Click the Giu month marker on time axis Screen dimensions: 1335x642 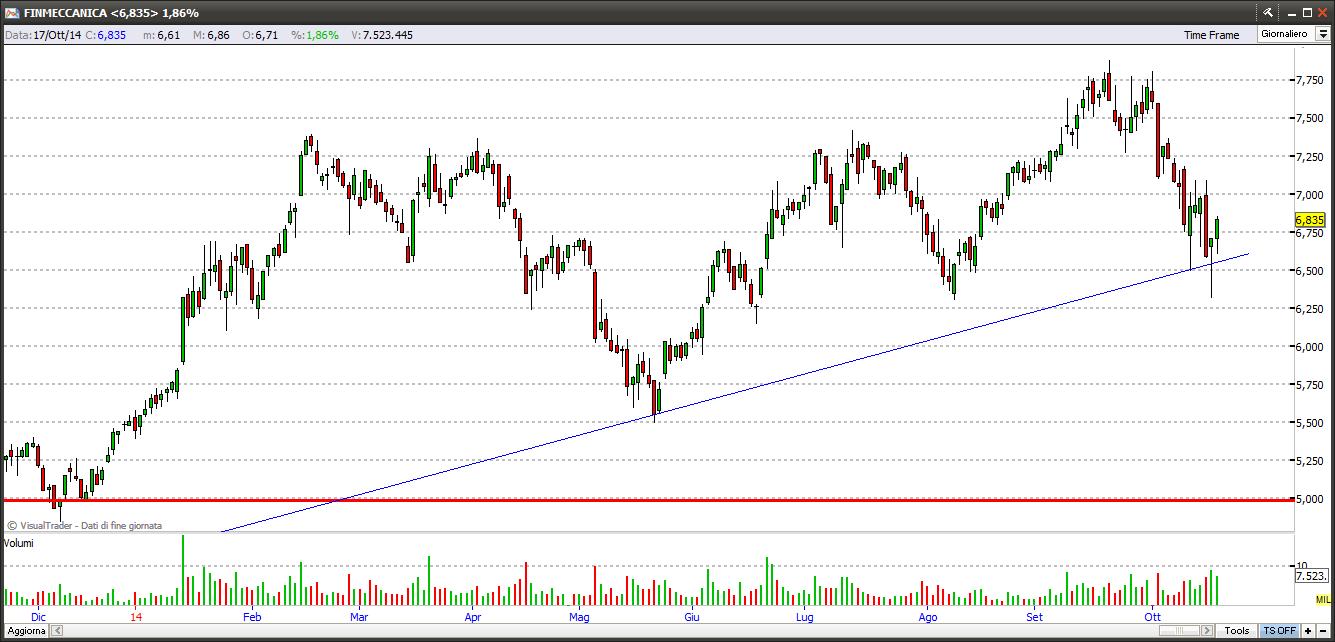[692, 617]
